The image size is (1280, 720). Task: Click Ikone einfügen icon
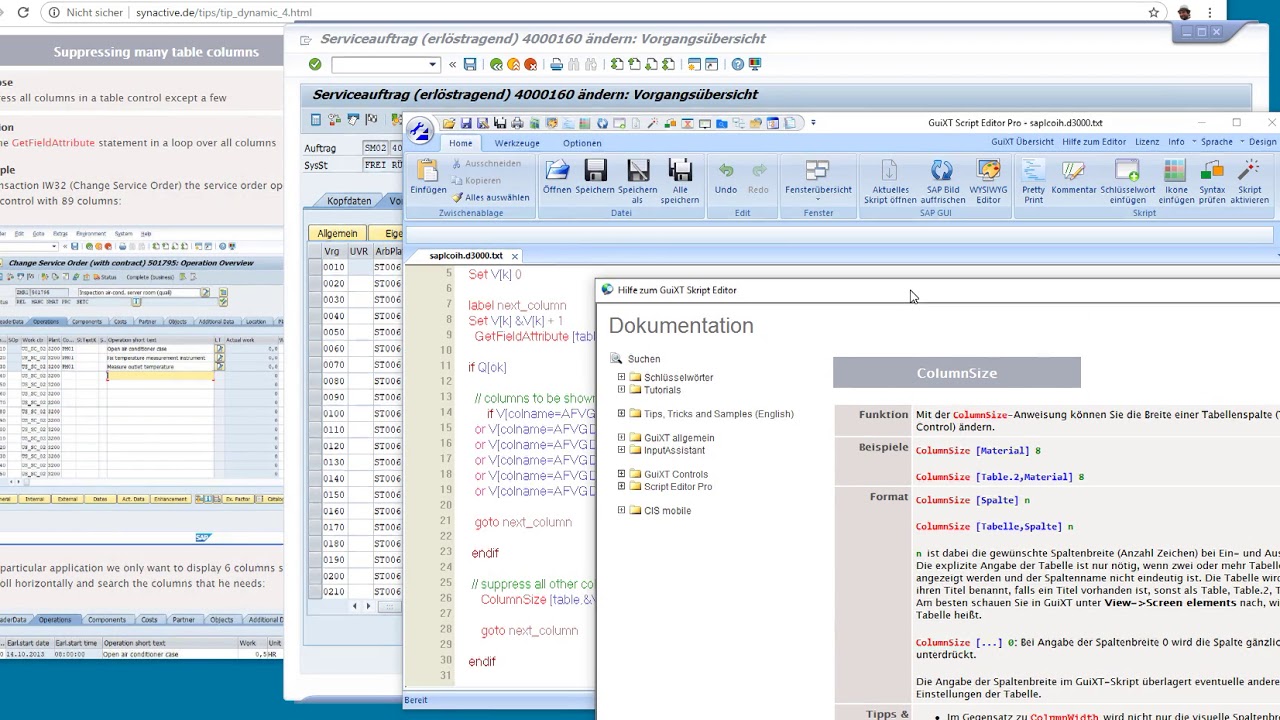pos(1176,181)
